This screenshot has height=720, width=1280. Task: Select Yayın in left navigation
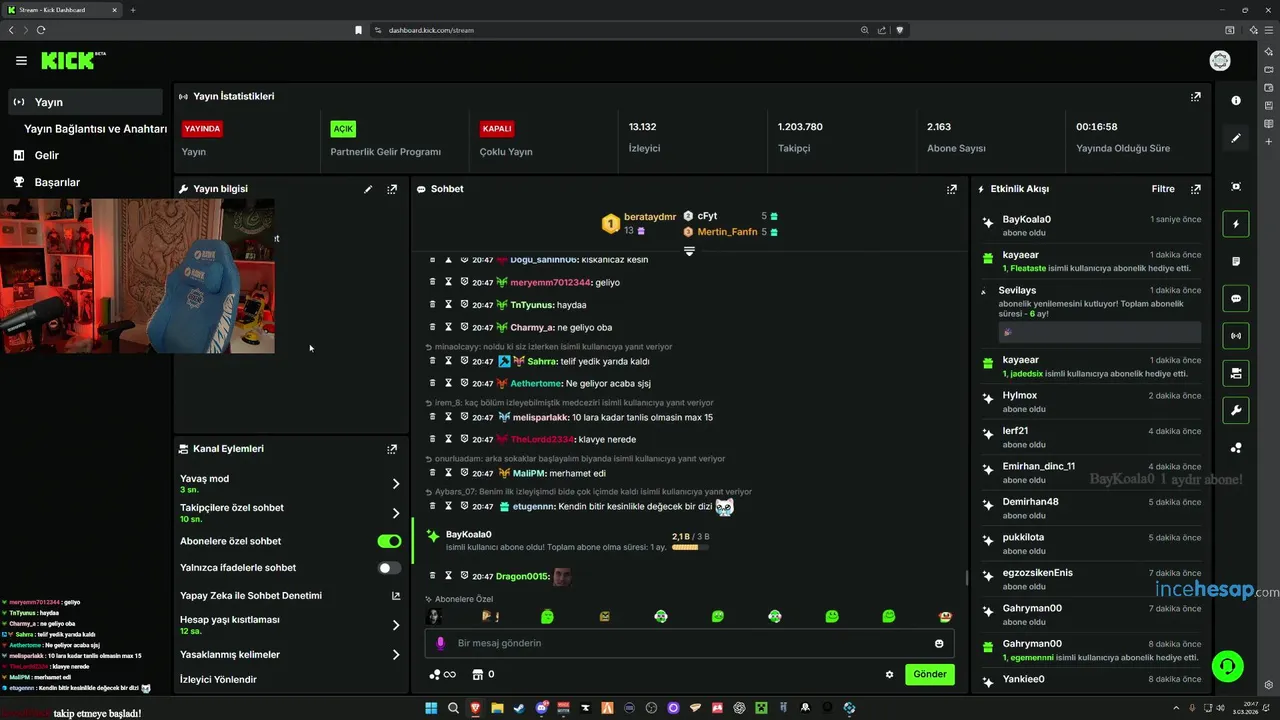tap(85, 102)
